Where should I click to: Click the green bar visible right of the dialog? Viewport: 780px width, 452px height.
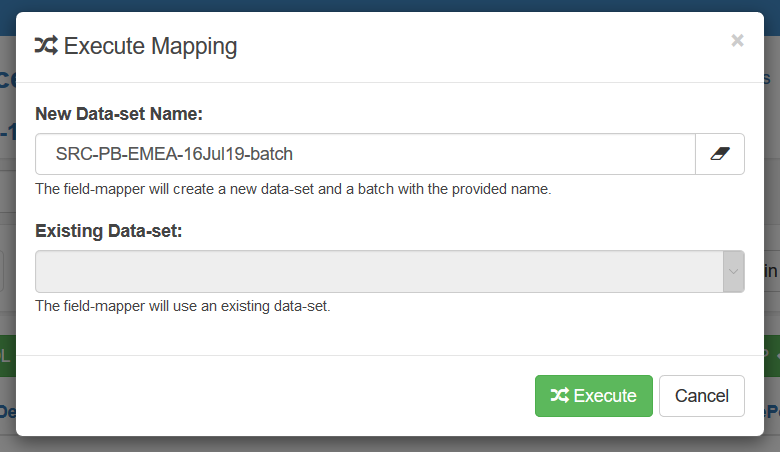771,355
